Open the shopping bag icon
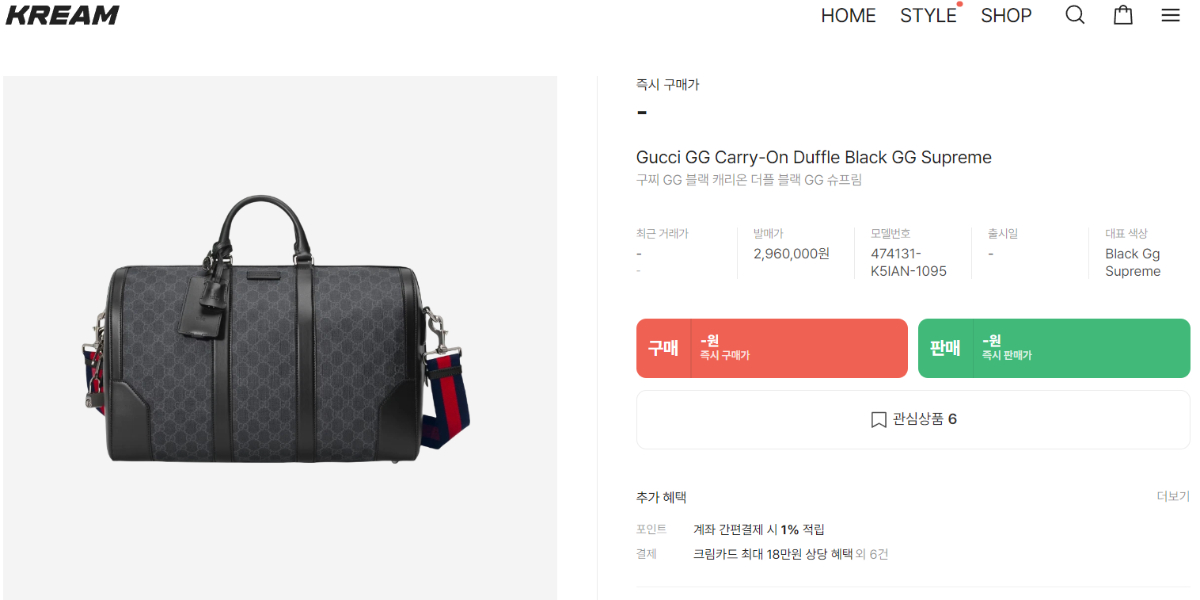1200x600 pixels. pos(1123,15)
